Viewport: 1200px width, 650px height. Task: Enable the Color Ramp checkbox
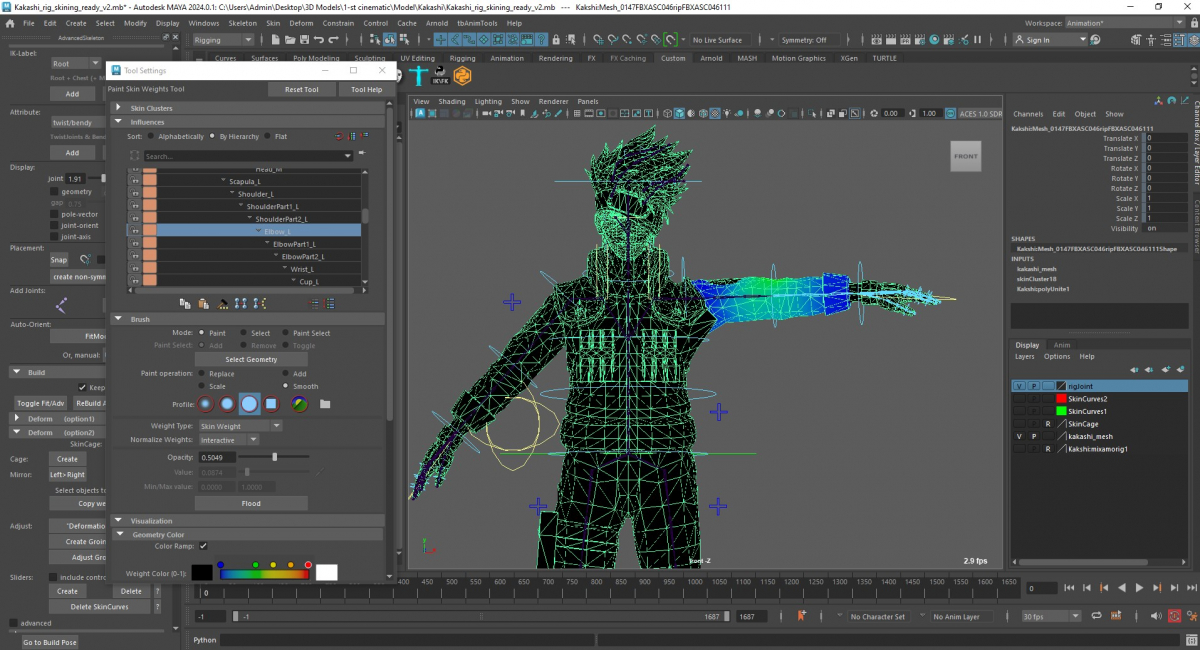pos(203,546)
